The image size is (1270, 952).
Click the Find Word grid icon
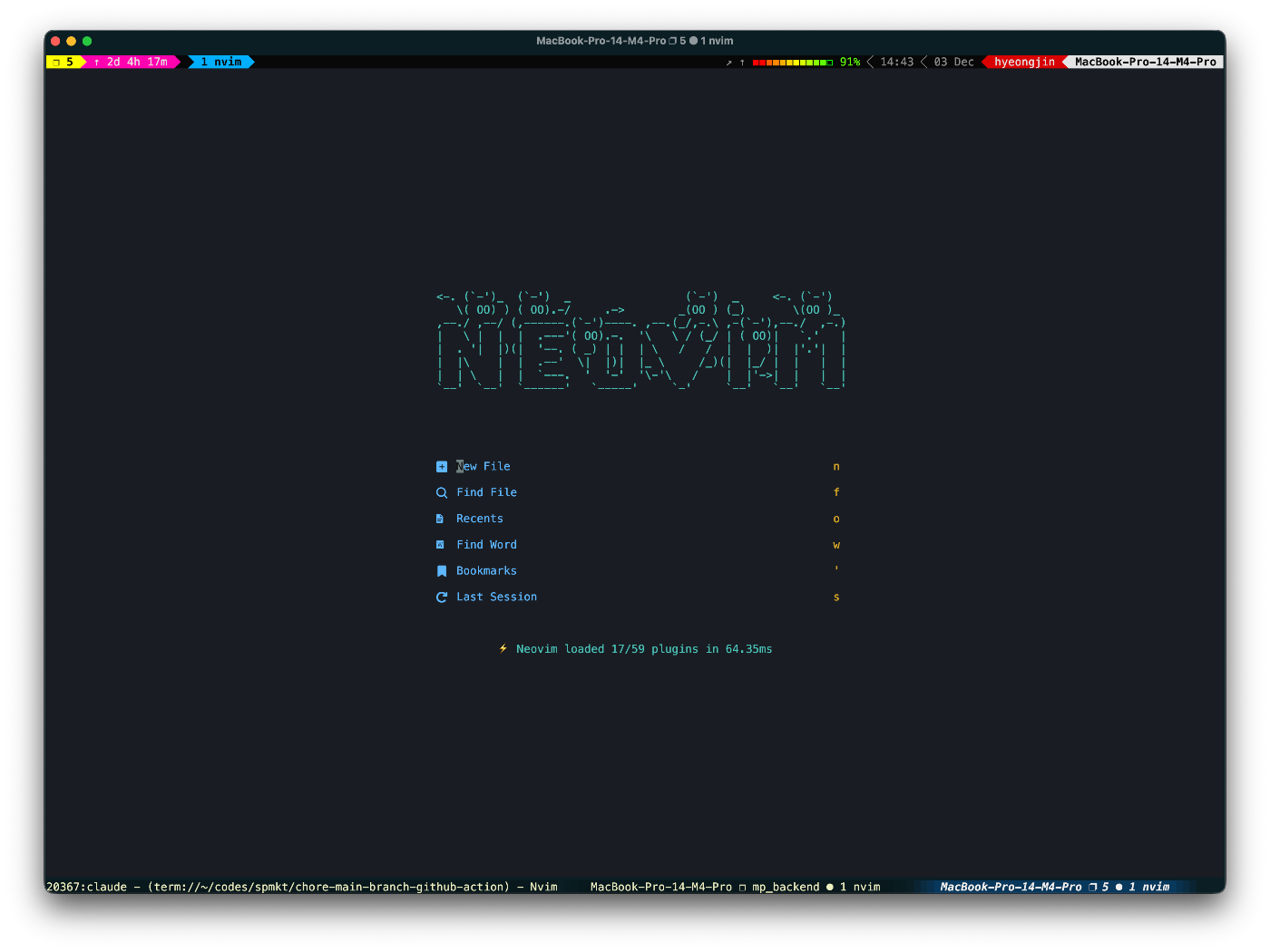point(442,545)
